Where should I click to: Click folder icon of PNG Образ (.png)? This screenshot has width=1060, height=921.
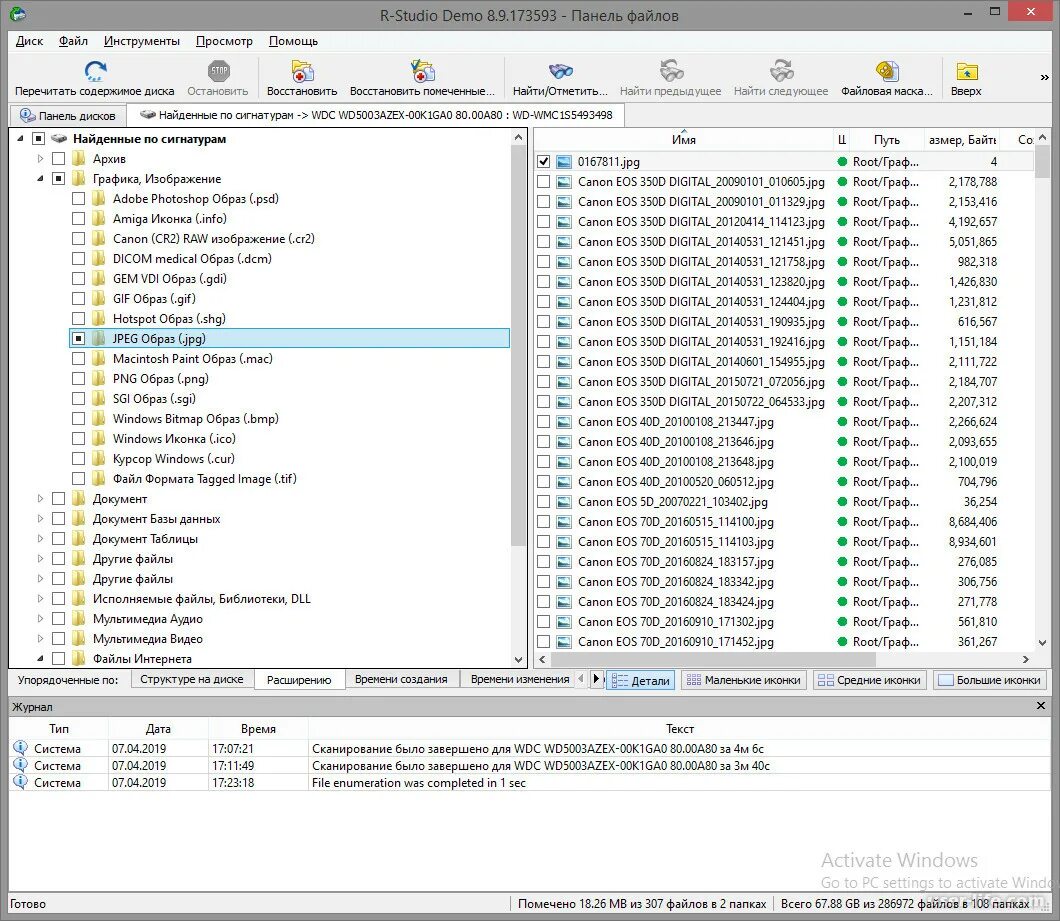tap(99, 379)
